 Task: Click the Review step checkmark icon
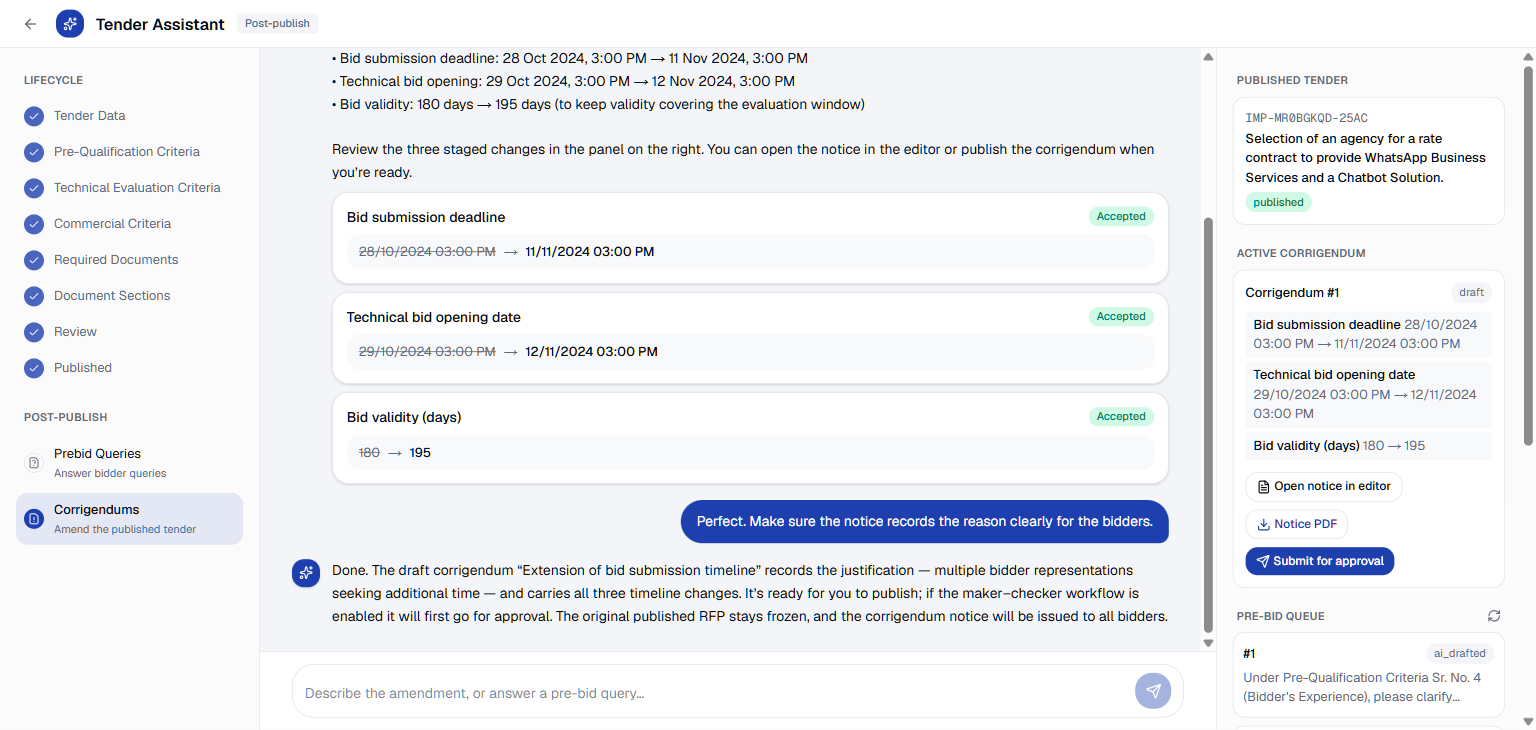click(x=34, y=332)
